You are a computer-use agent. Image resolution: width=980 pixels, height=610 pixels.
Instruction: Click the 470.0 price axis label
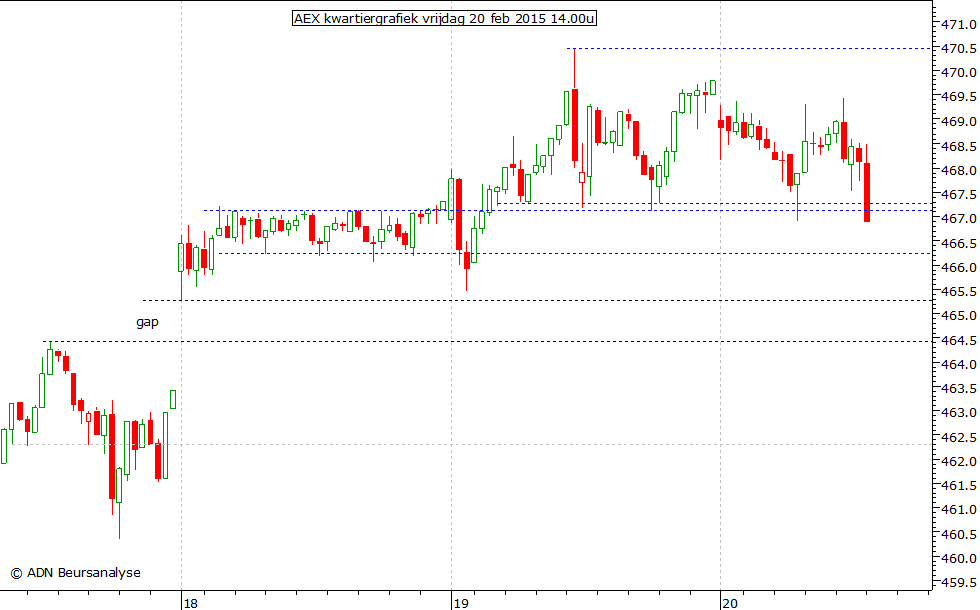pos(959,72)
